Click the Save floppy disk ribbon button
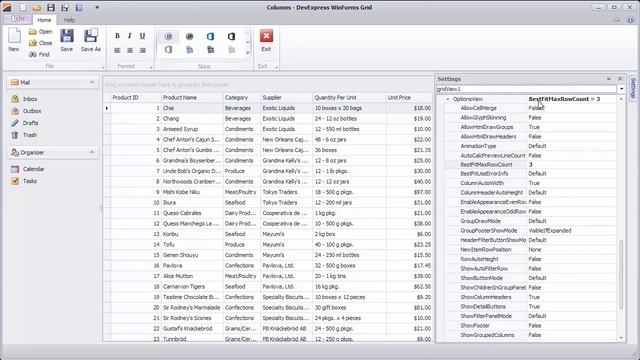Image resolution: width=640 pixels, height=360 pixels. pos(67,40)
